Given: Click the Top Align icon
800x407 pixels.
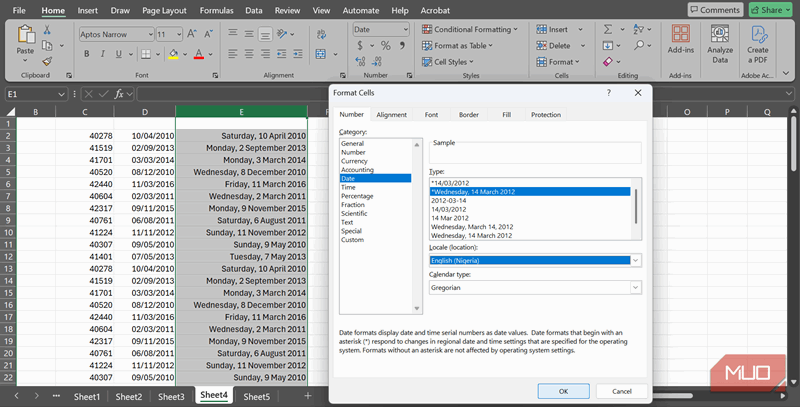Looking at the screenshot, I should [x=233, y=34].
